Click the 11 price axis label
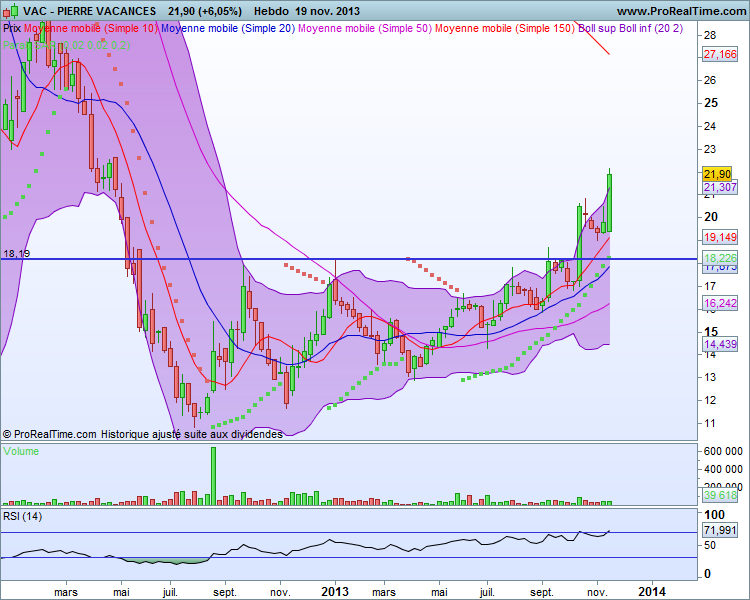Image resolution: width=750 pixels, height=600 pixels. (710, 423)
